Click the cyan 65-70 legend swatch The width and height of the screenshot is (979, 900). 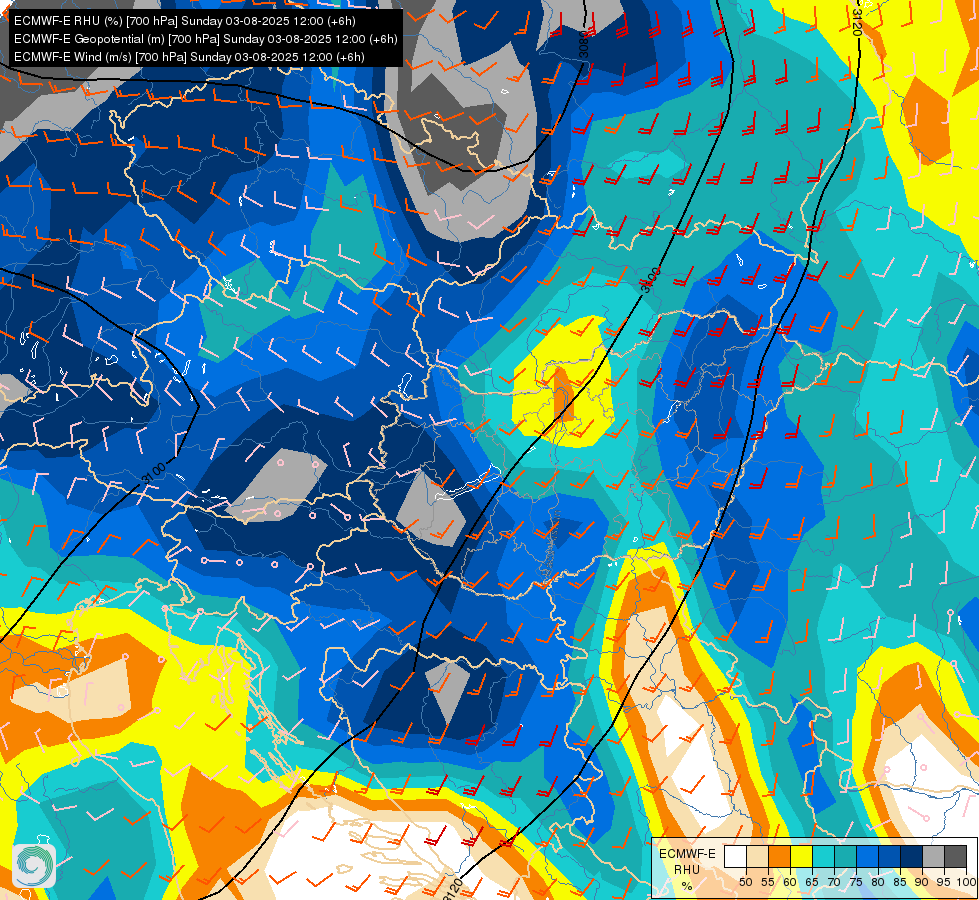824,856
